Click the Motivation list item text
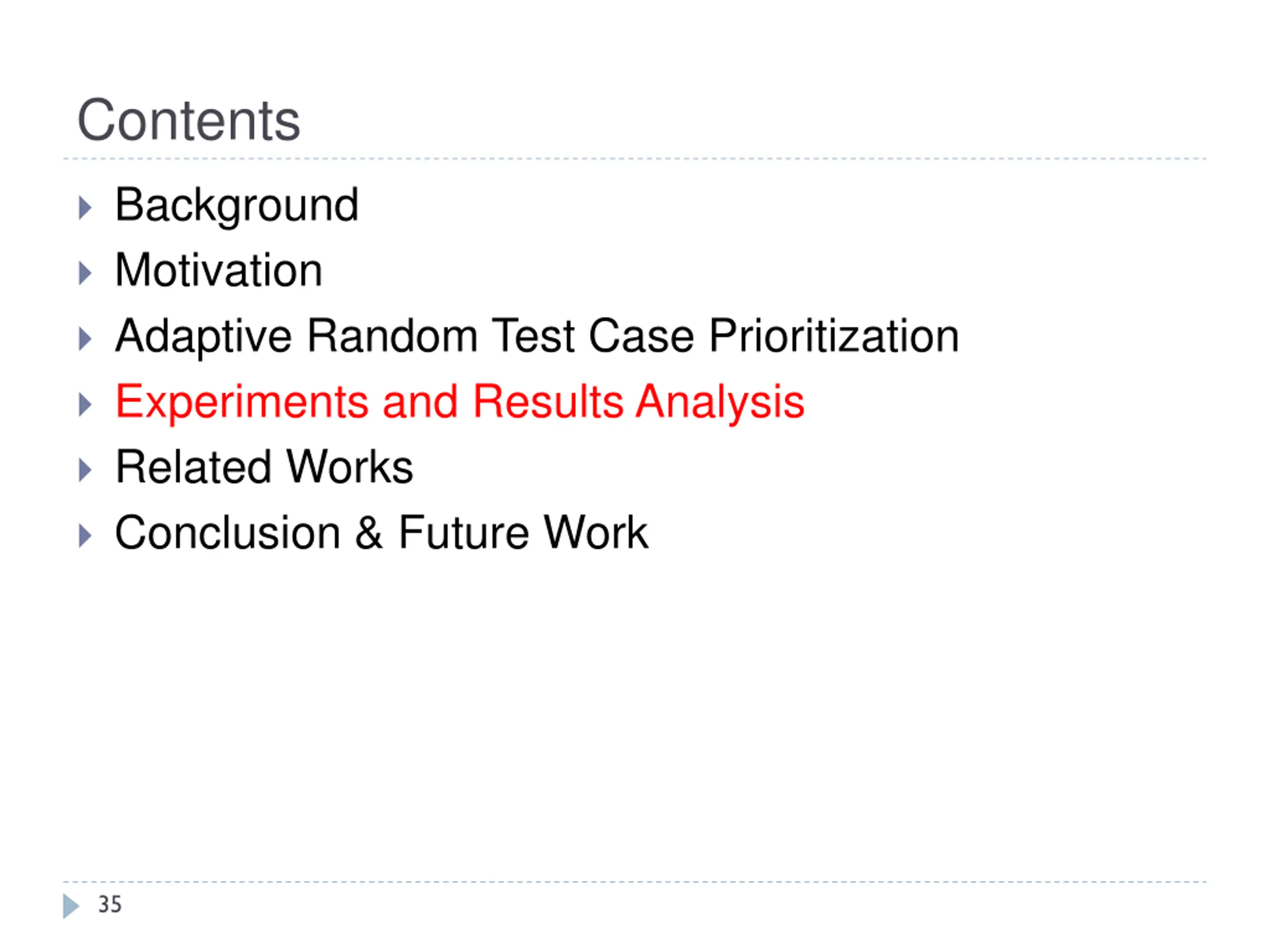This screenshot has width=1270, height=952. point(219,270)
